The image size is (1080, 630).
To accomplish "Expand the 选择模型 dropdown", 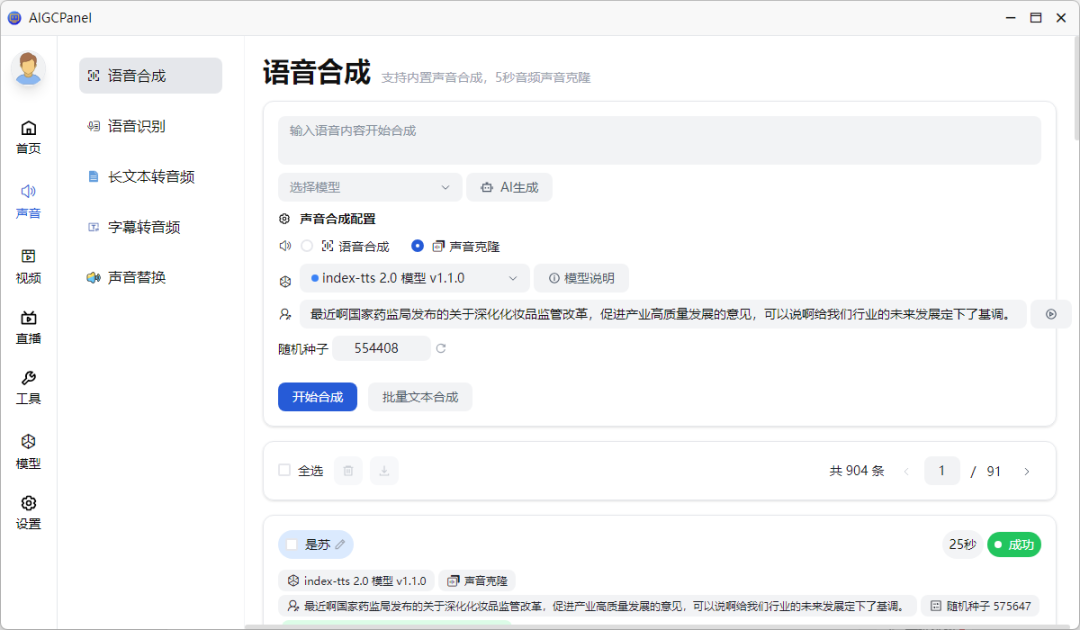I will 370,187.
